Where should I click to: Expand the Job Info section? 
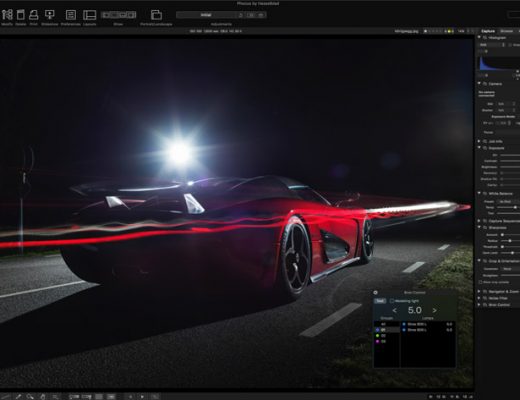(479, 141)
